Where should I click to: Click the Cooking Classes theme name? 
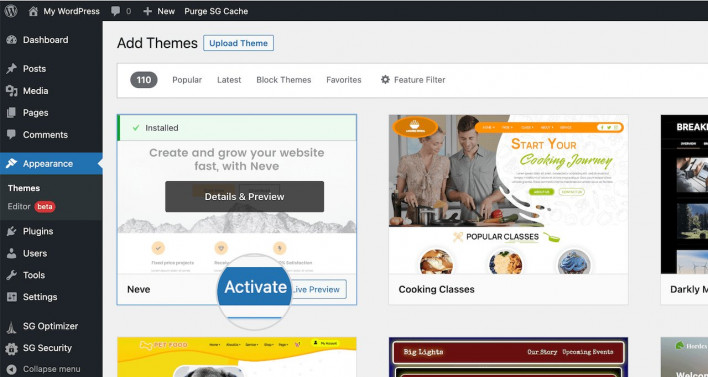tap(436, 289)
